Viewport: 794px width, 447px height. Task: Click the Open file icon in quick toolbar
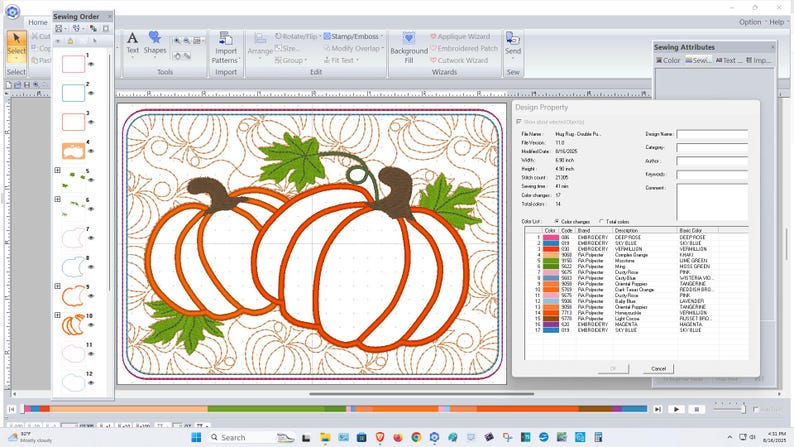click(x=18, y=85)
